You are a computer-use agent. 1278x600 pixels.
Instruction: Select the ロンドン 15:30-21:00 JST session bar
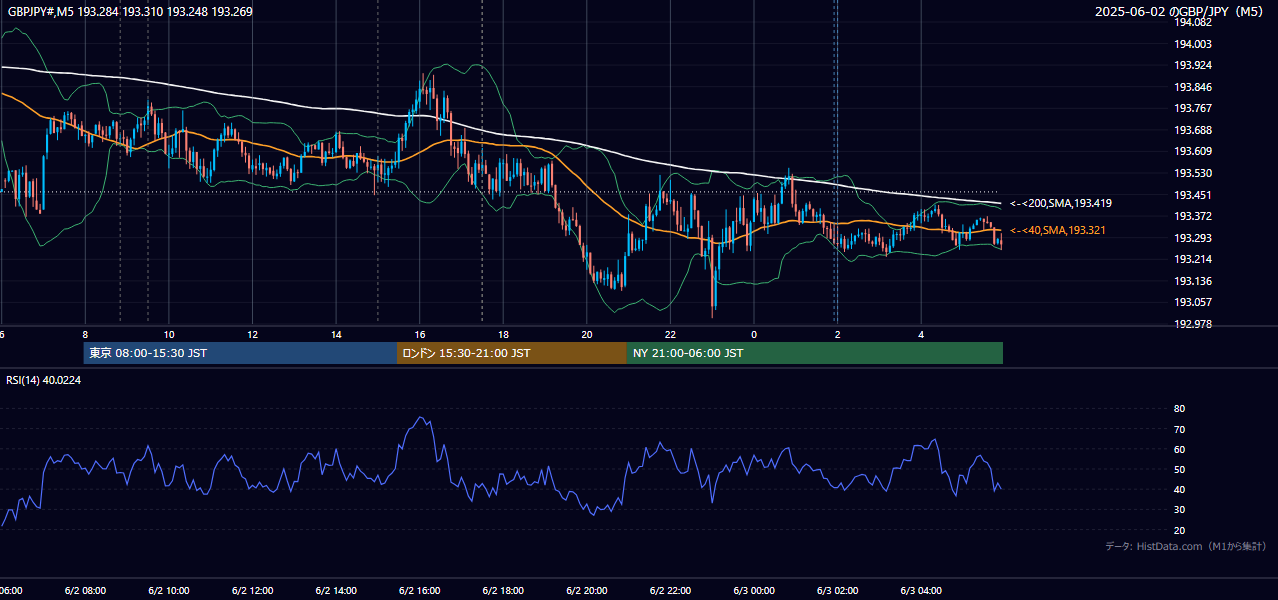pos(512,353)
